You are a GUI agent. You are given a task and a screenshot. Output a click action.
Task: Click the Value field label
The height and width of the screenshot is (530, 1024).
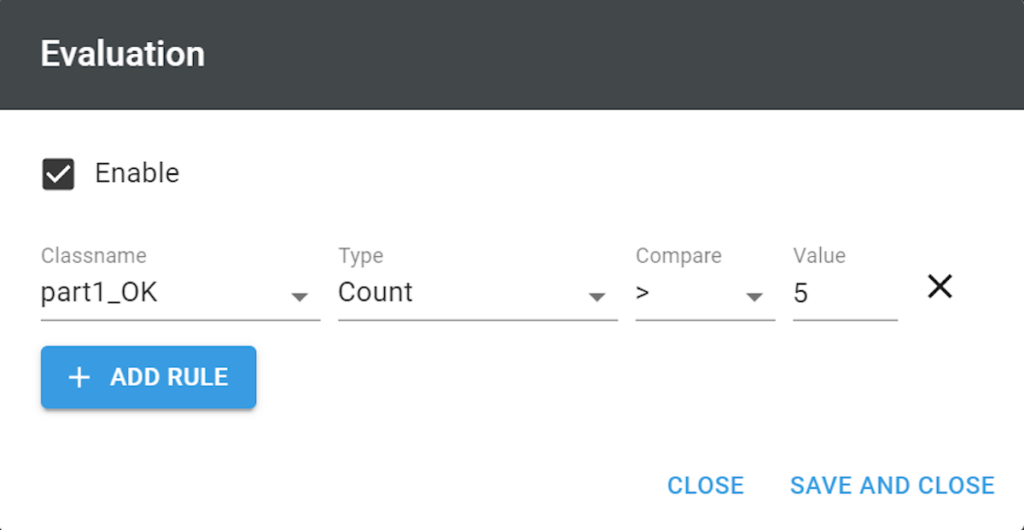[819, 256]
